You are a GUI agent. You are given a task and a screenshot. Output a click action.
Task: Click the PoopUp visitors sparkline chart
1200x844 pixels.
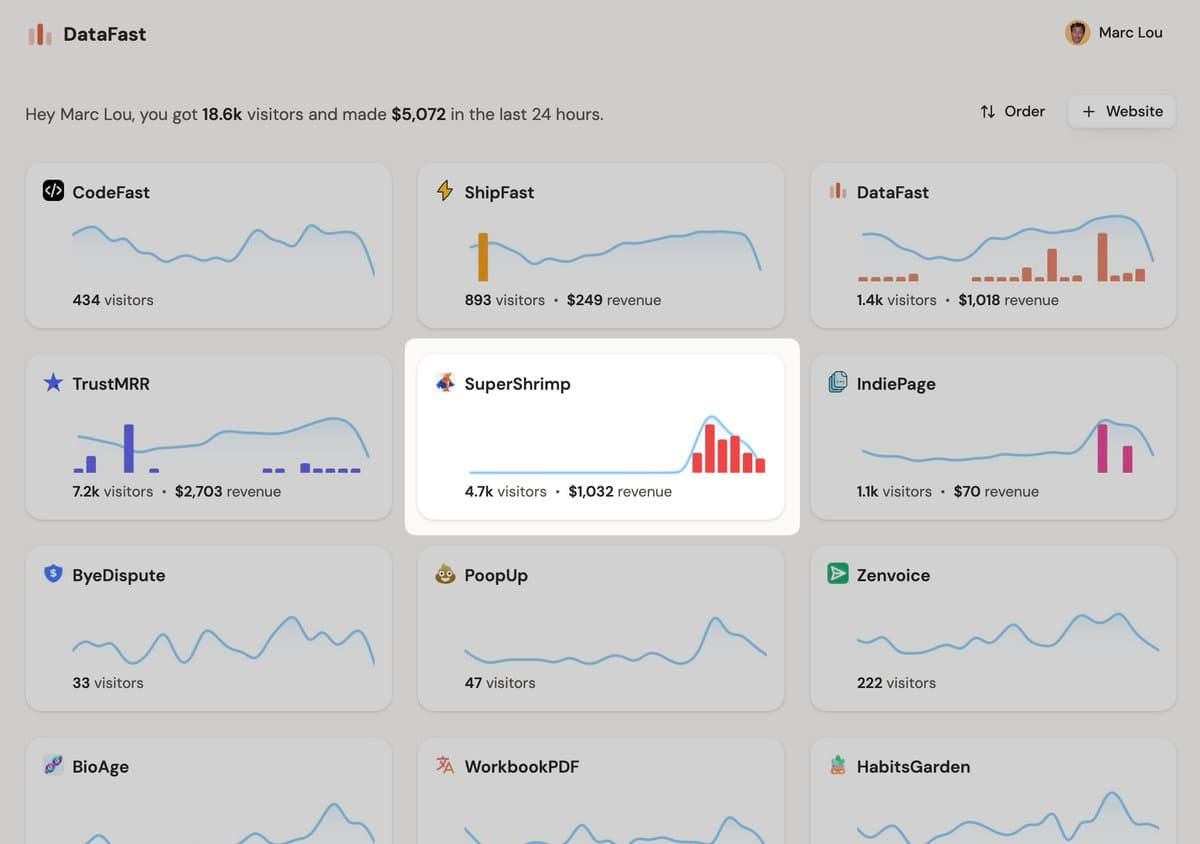[615, 640]
